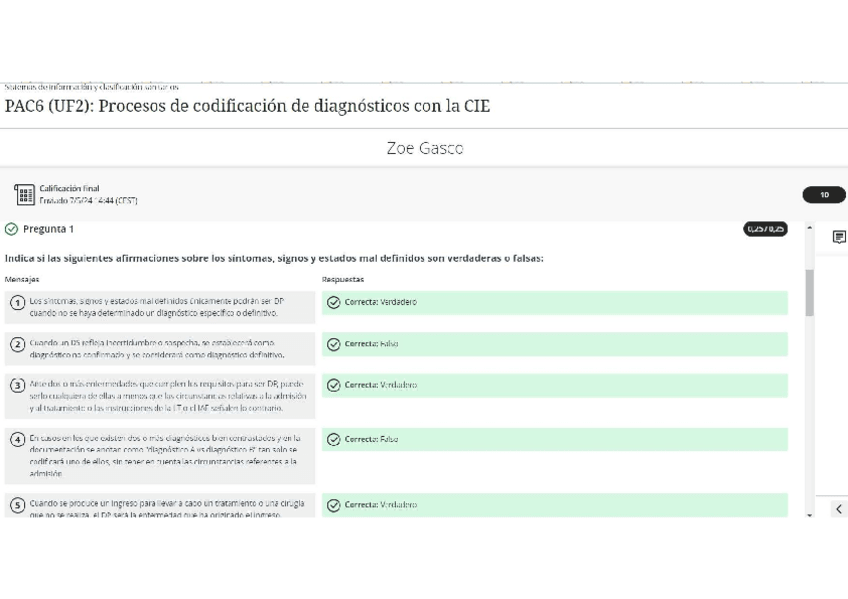Click the green check beside Pregunta 1
This screenshot has height=599, width=848.
tap(10, 229)
